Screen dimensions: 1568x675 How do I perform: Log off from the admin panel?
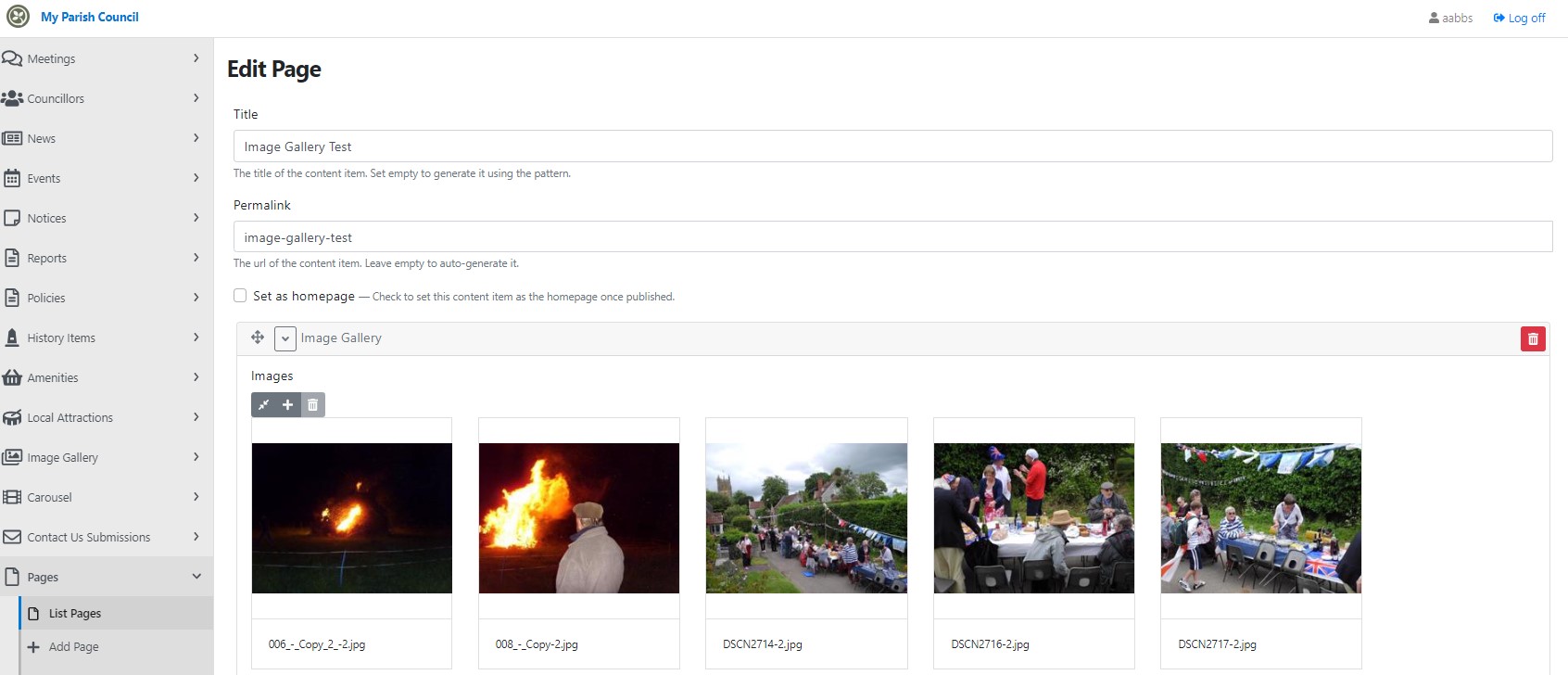click(1519, 18)
